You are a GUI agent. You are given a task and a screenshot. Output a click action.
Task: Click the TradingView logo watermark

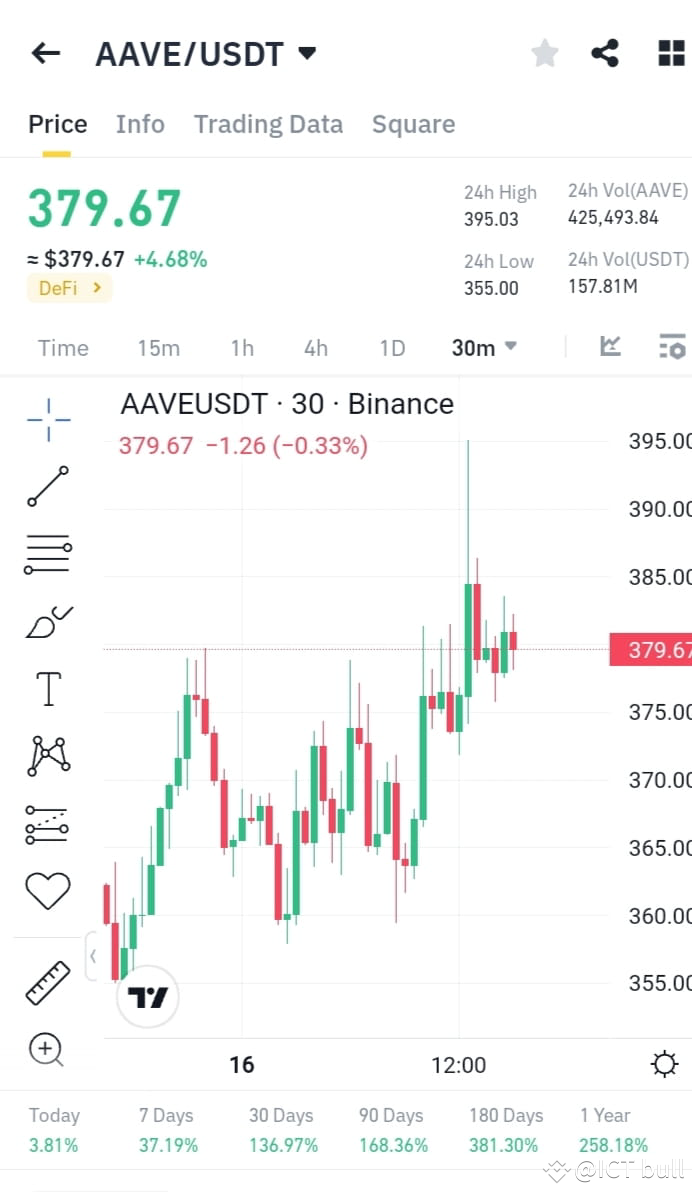point(147,996)
